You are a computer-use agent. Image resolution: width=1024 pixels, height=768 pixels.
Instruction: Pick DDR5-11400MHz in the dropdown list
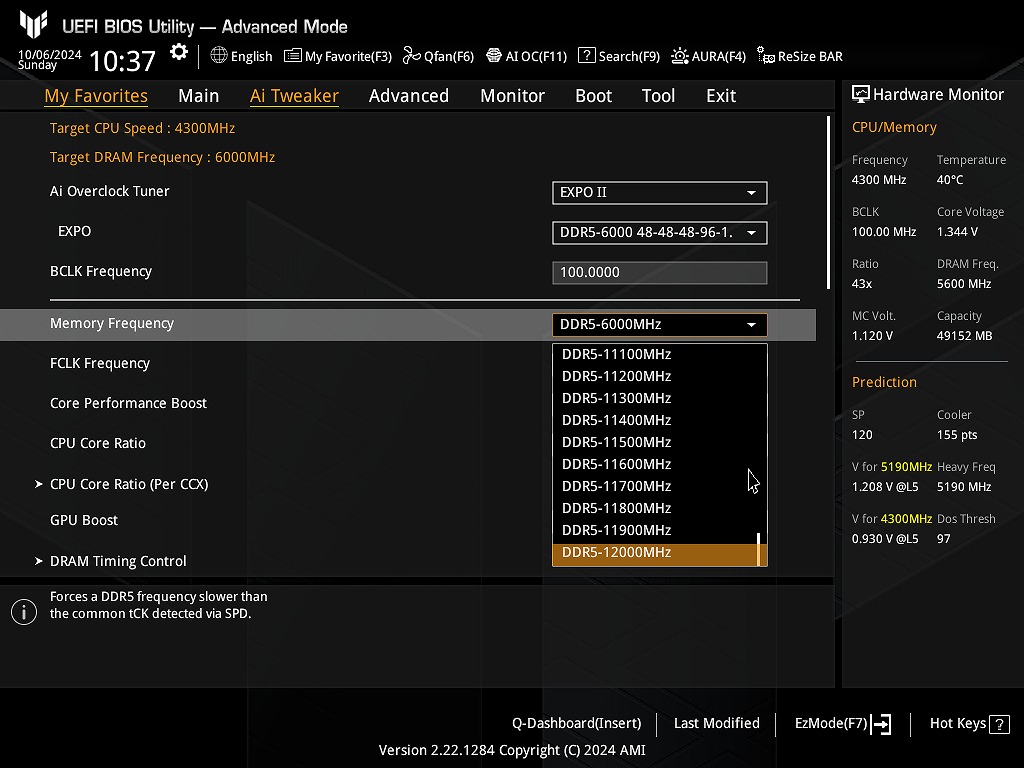[654, 420]
